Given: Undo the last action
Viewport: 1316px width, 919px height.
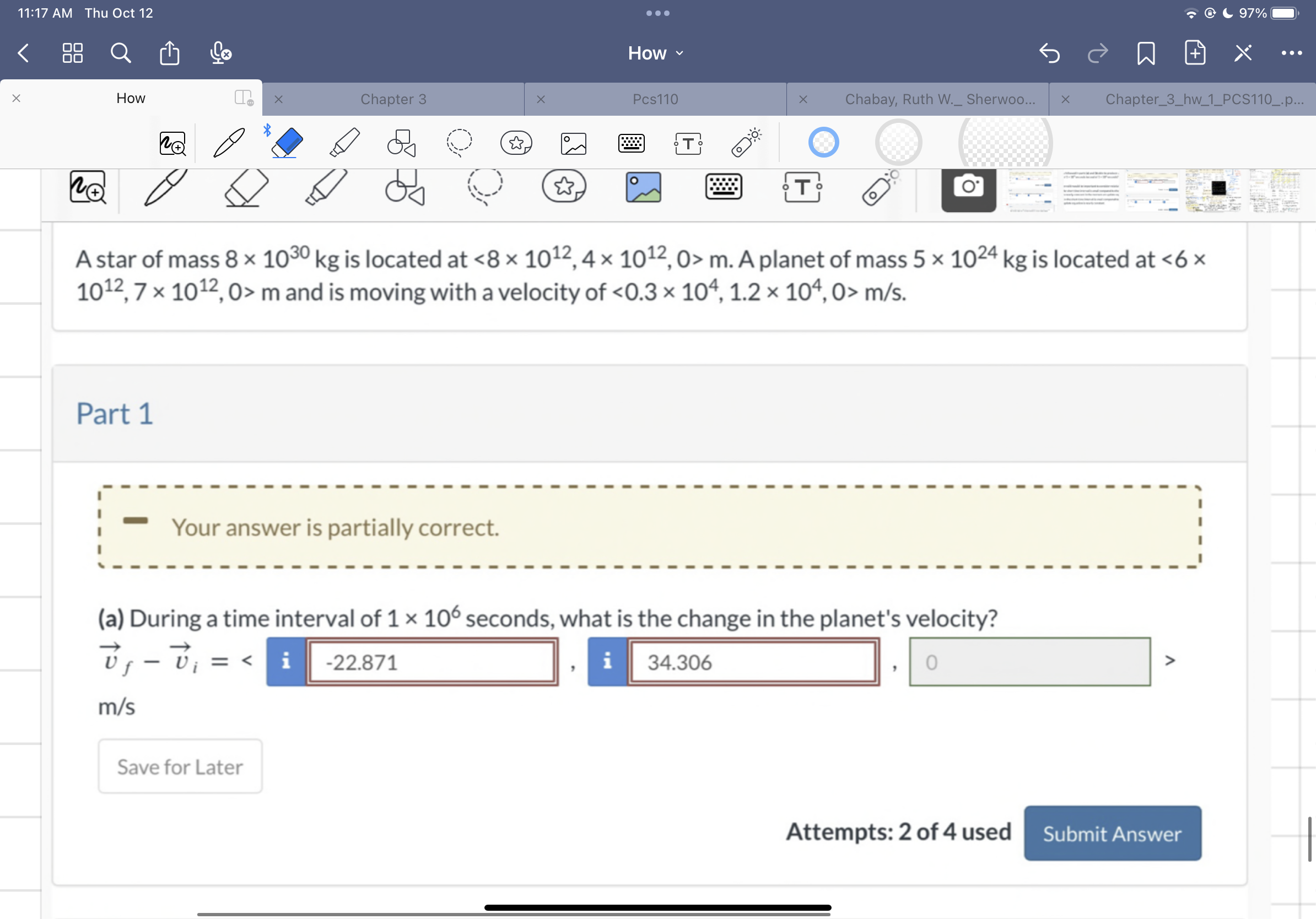Looking at the screenshot, I should (1050, 53).
